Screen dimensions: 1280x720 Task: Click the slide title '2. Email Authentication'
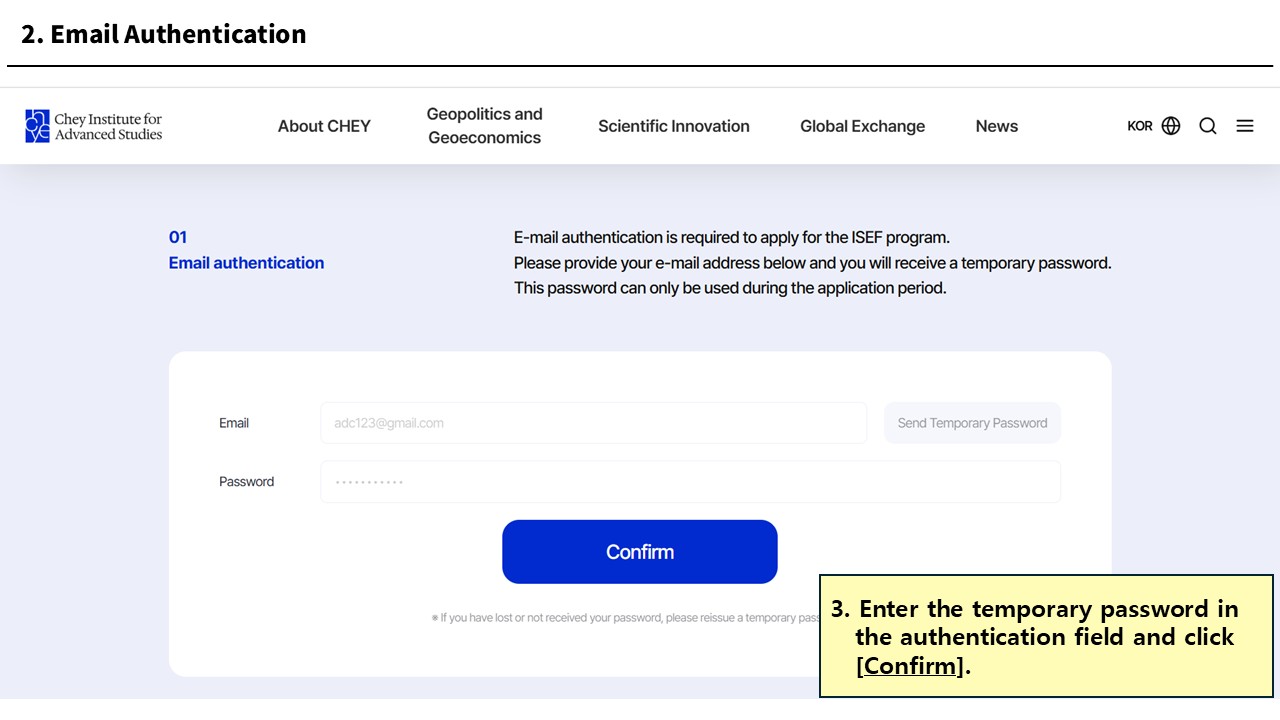(x=164, y=34)
